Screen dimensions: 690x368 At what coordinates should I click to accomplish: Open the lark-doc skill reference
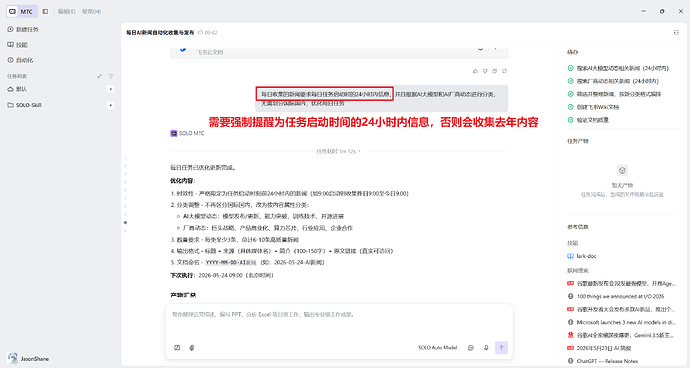pos(582,256)
